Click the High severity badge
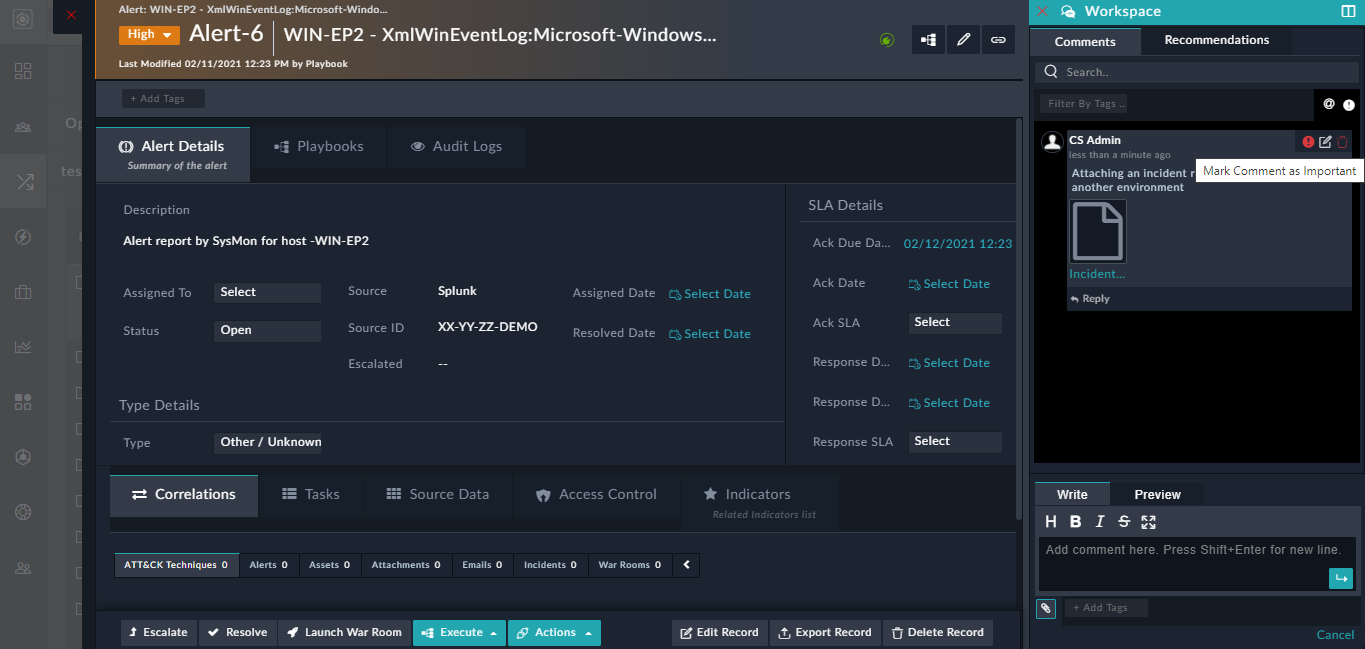 point(149,34)
